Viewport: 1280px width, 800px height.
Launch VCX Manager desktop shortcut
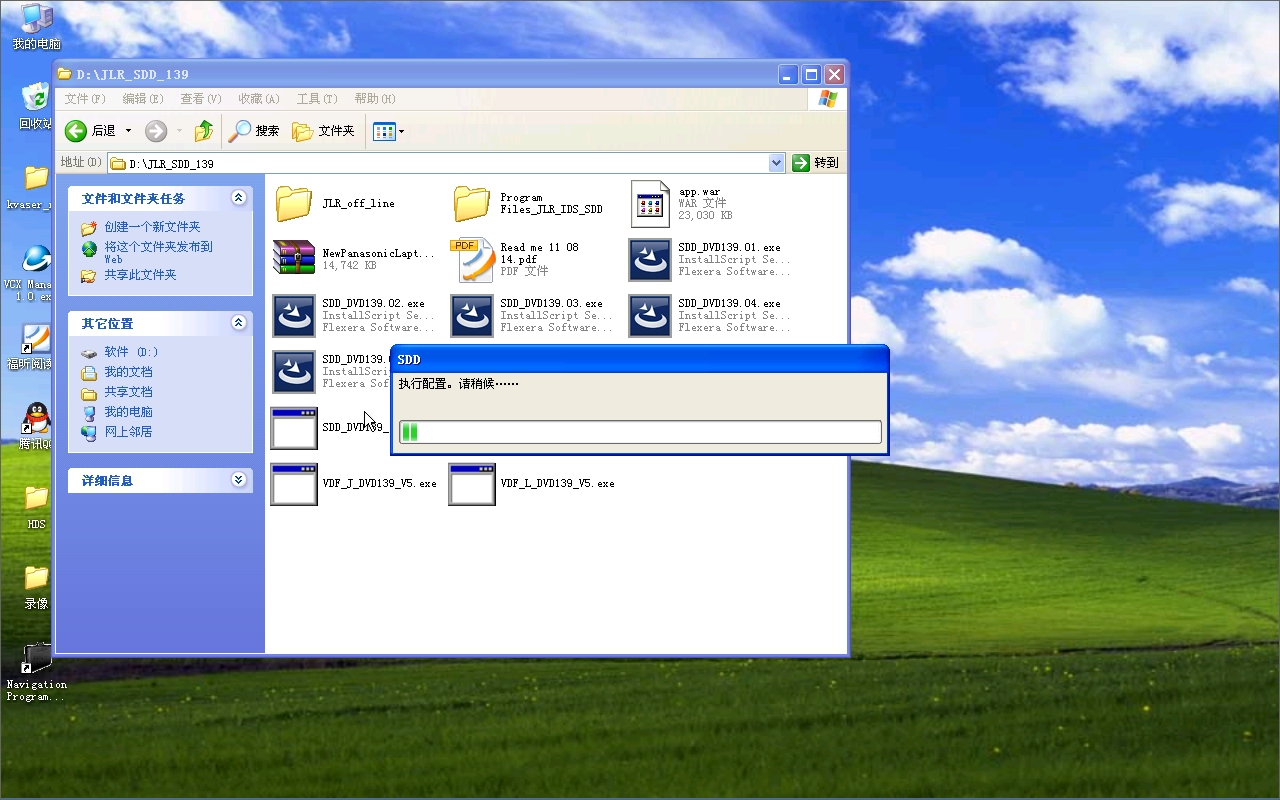point(36,272)
